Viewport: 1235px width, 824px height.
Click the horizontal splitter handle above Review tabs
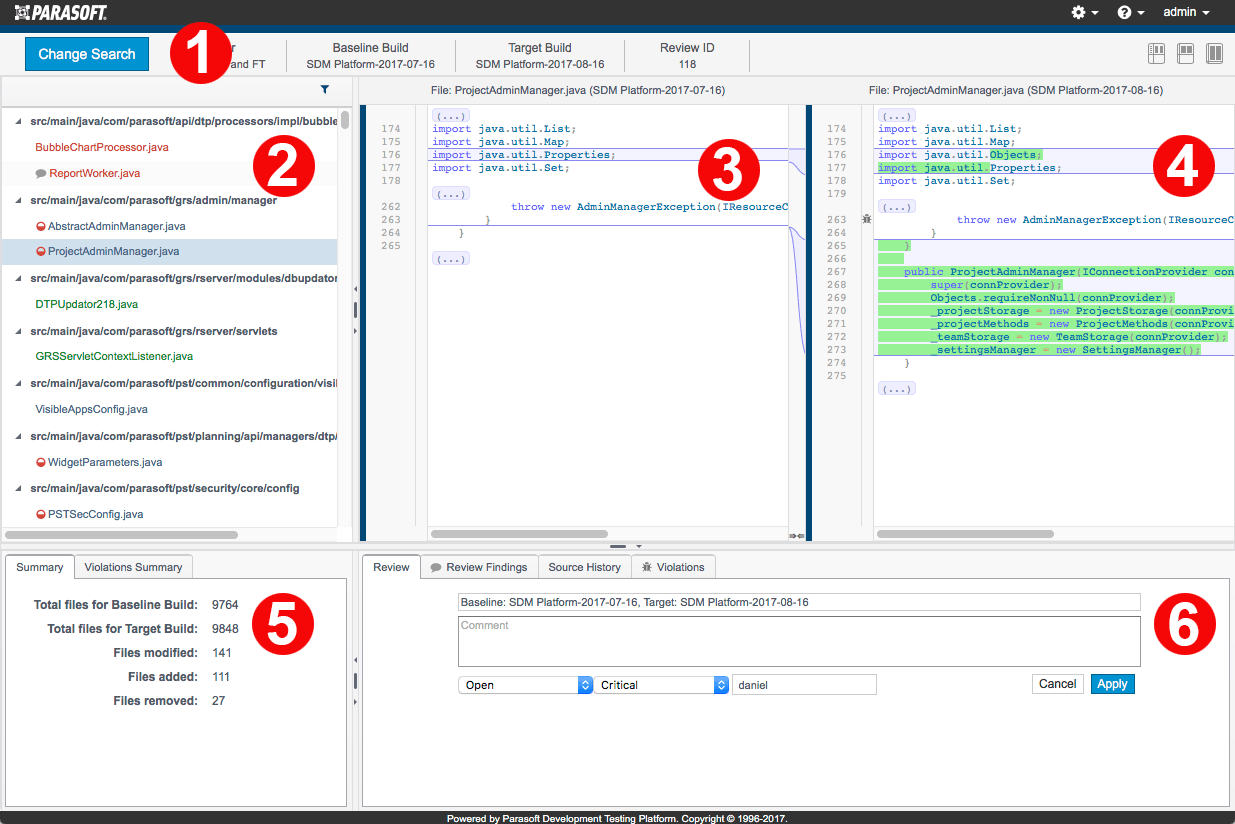click(x=617, y=547)
